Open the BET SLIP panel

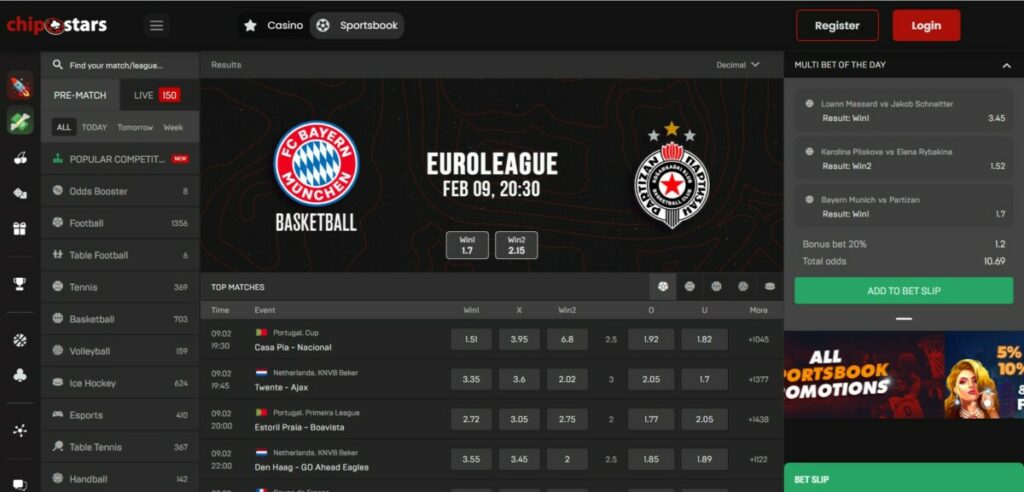[x=904, y=478]
